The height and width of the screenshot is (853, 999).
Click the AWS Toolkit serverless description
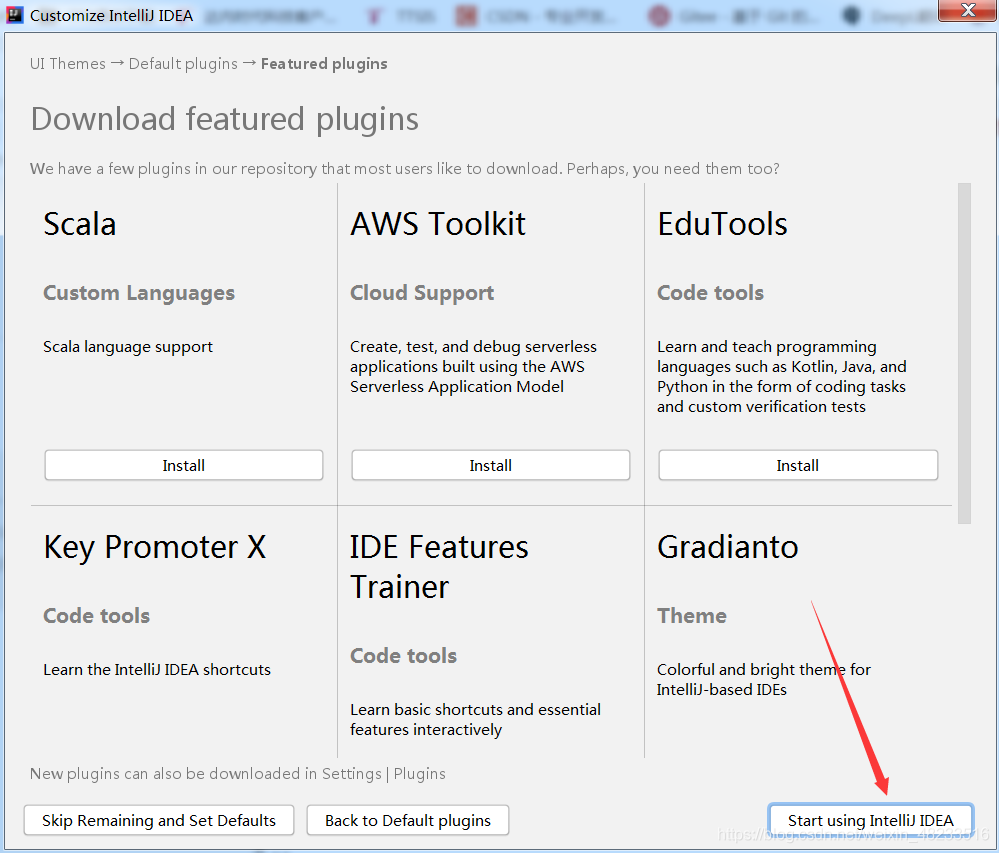[473, 367]
